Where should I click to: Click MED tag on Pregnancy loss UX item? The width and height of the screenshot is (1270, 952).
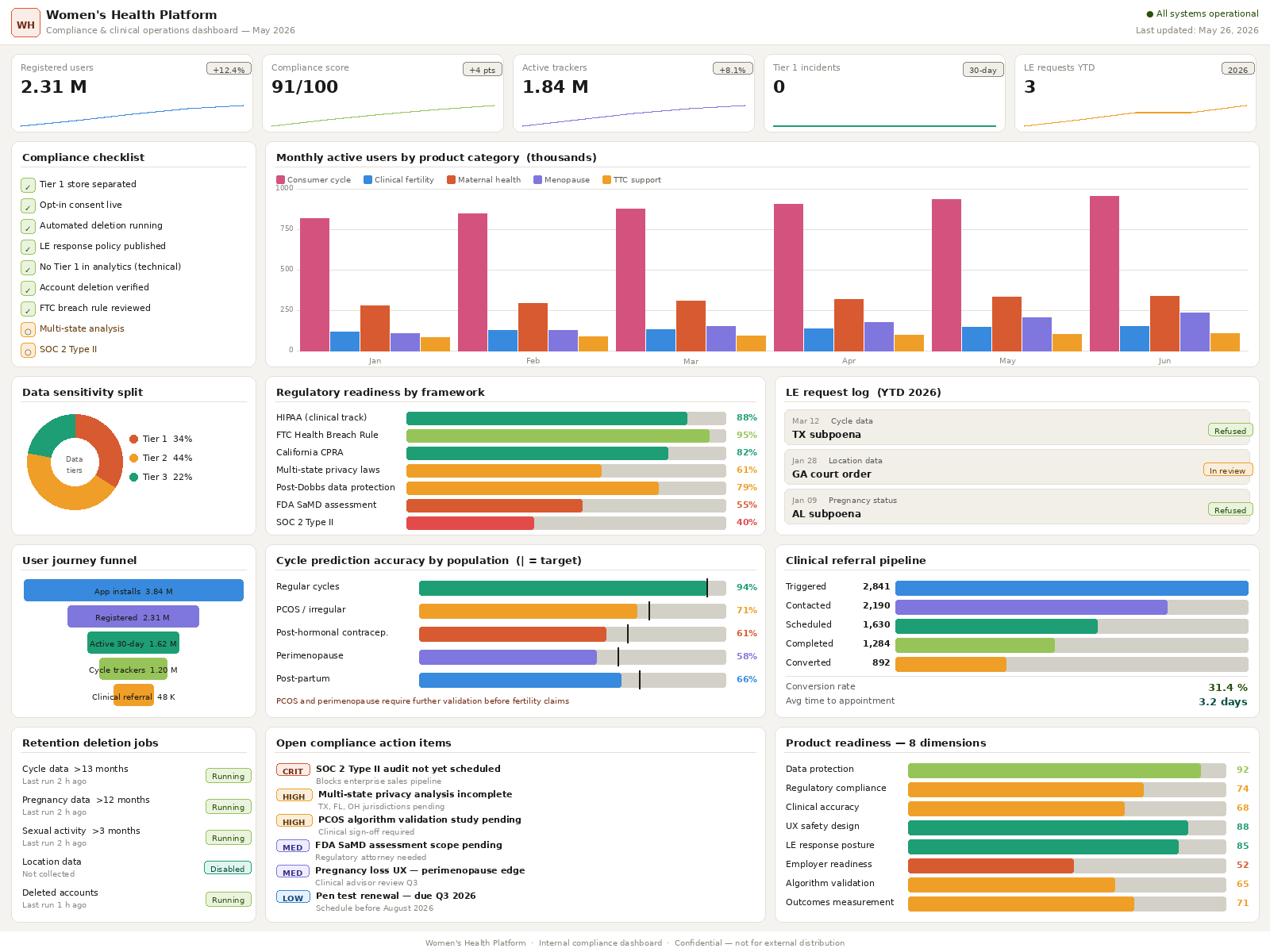coord(293,872)
